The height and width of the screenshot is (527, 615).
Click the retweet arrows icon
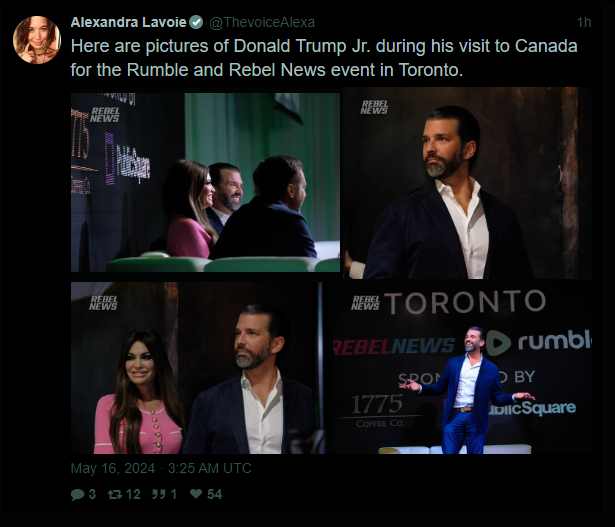[115, 494]
